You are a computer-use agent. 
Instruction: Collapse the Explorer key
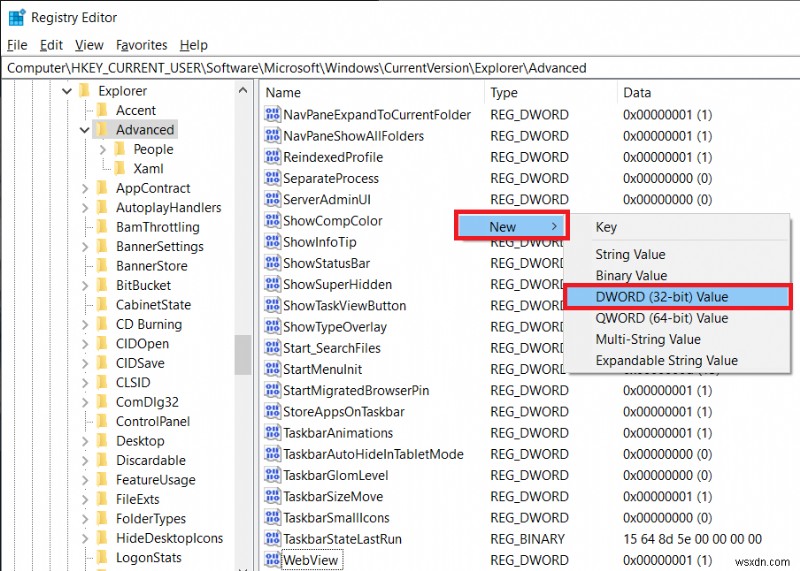coord(67,91)
